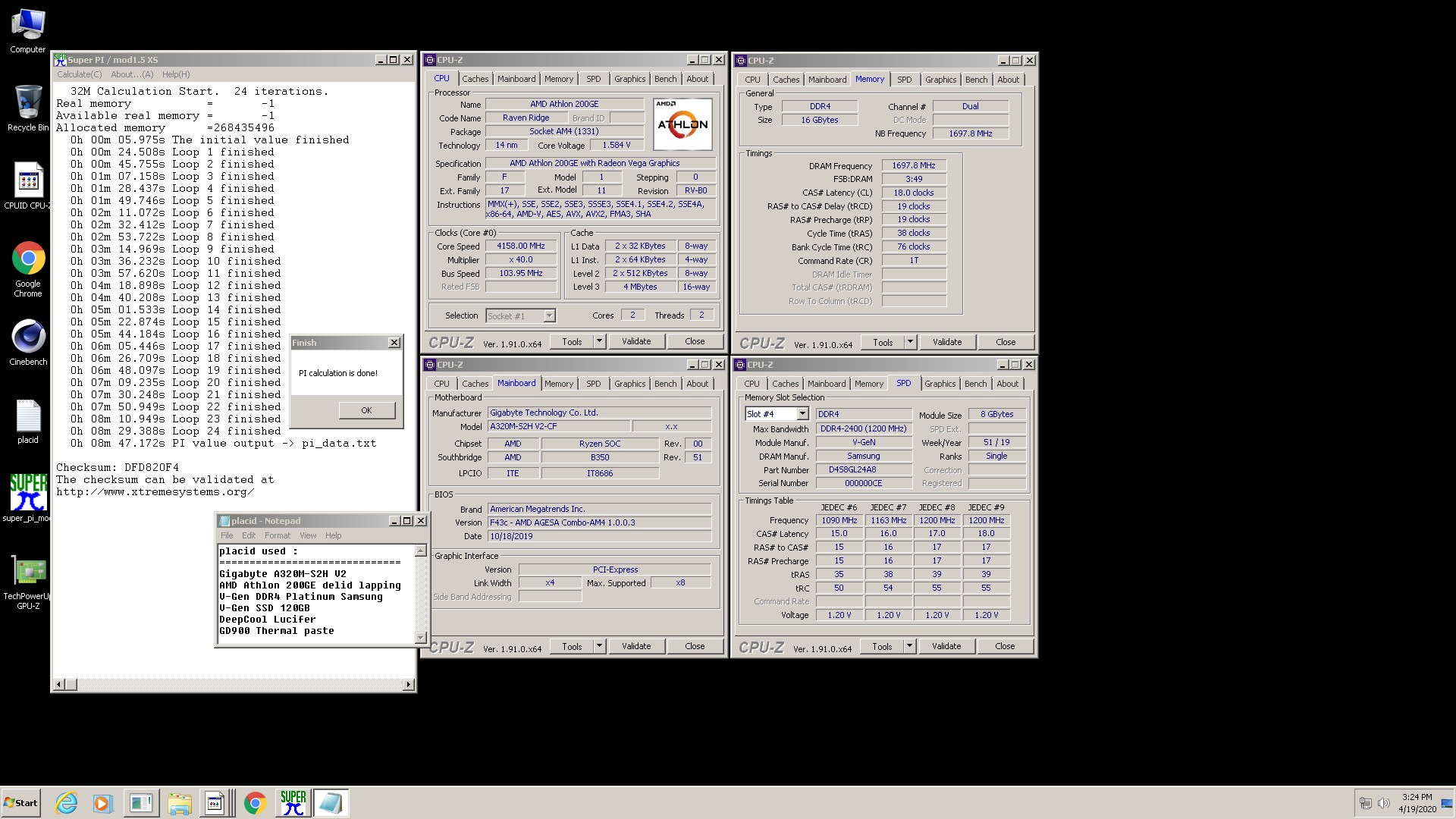Click the Specification field AMD Athlon 200GE
Screen dimensions: 1456x819
tap(600, 163)
